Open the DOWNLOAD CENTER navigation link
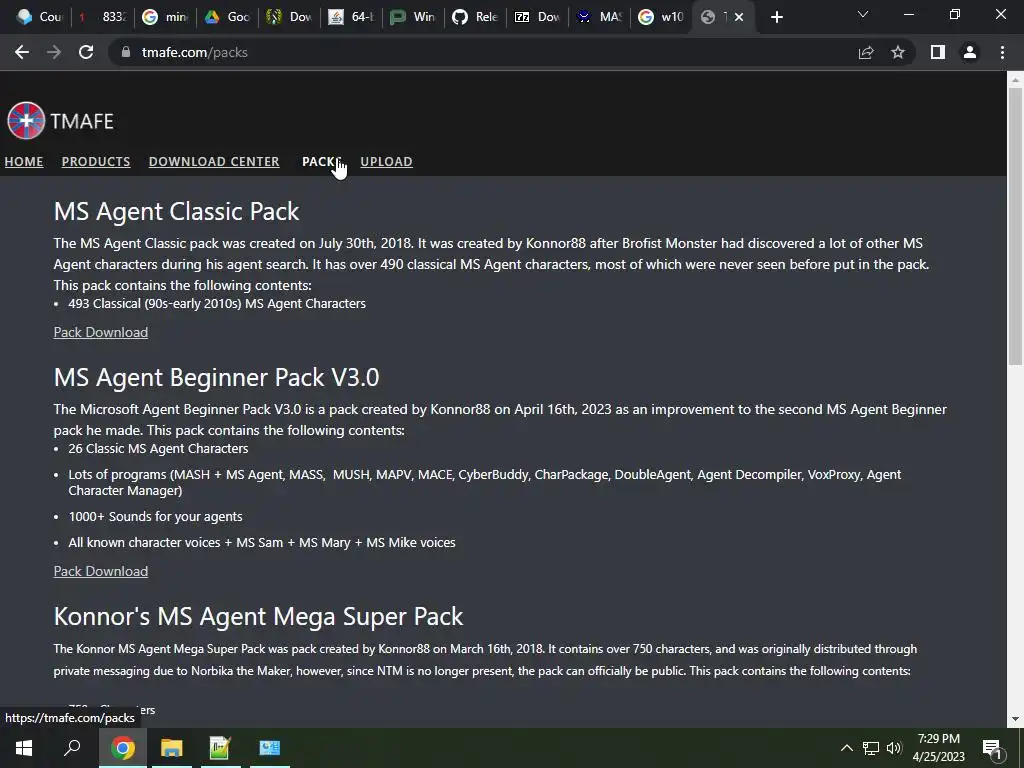1024x768 pixels. (x=214, y=161)
